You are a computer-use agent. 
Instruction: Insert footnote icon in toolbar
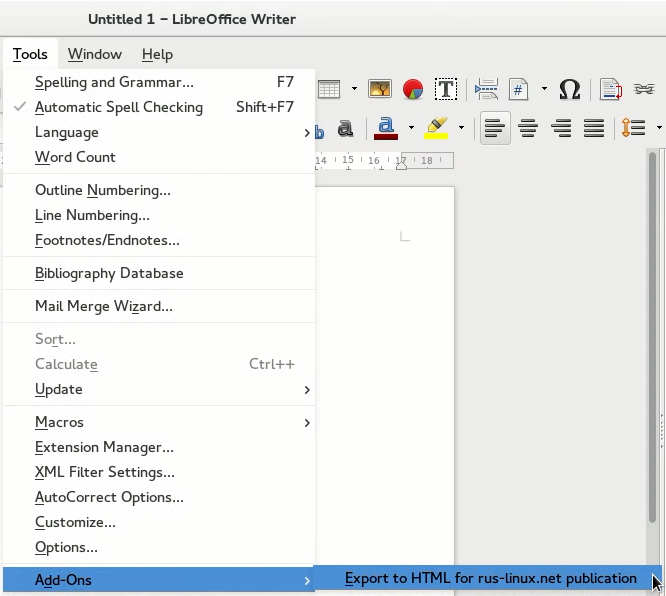(611, 89)
